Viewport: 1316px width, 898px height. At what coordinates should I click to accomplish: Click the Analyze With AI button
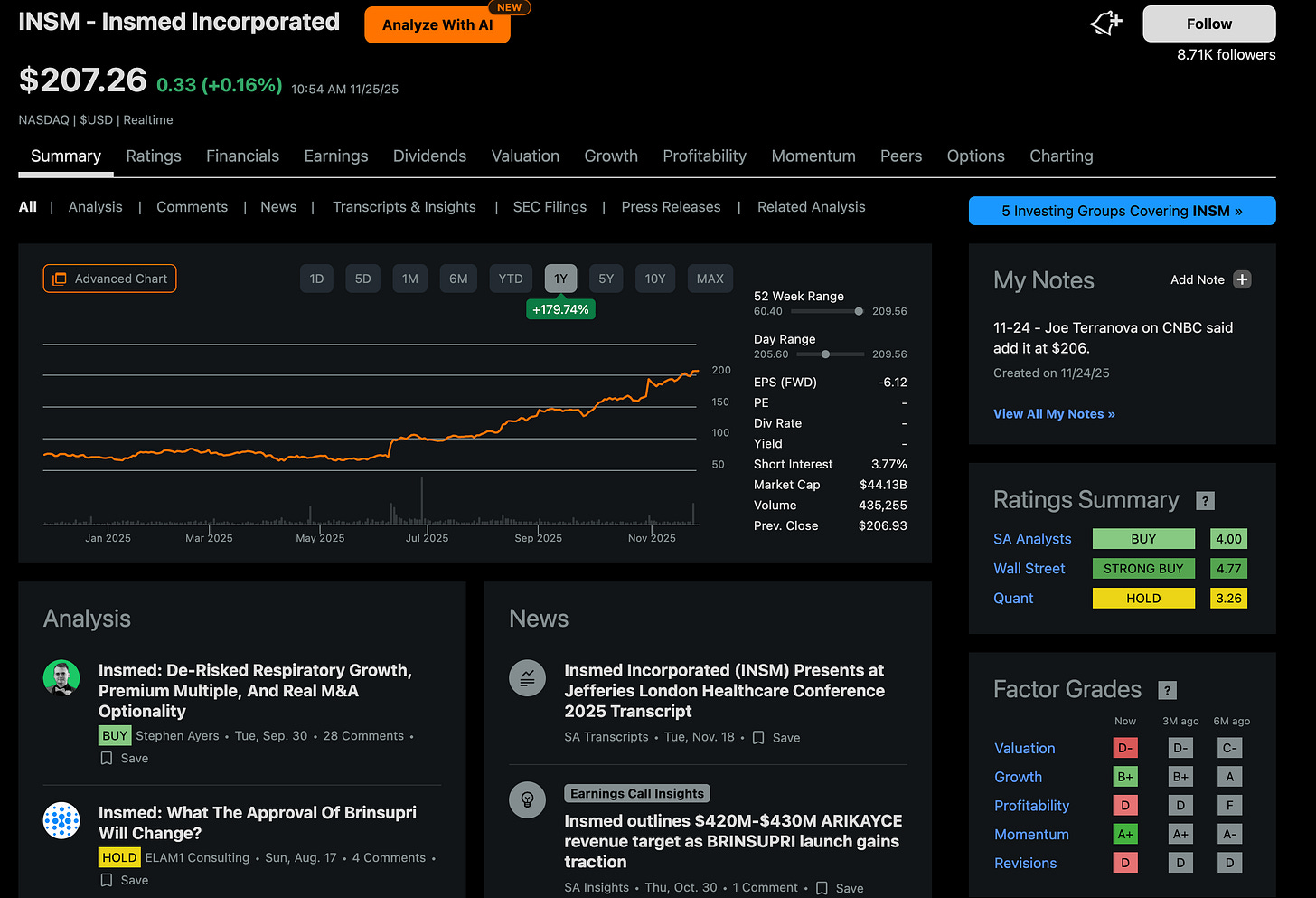437,24
